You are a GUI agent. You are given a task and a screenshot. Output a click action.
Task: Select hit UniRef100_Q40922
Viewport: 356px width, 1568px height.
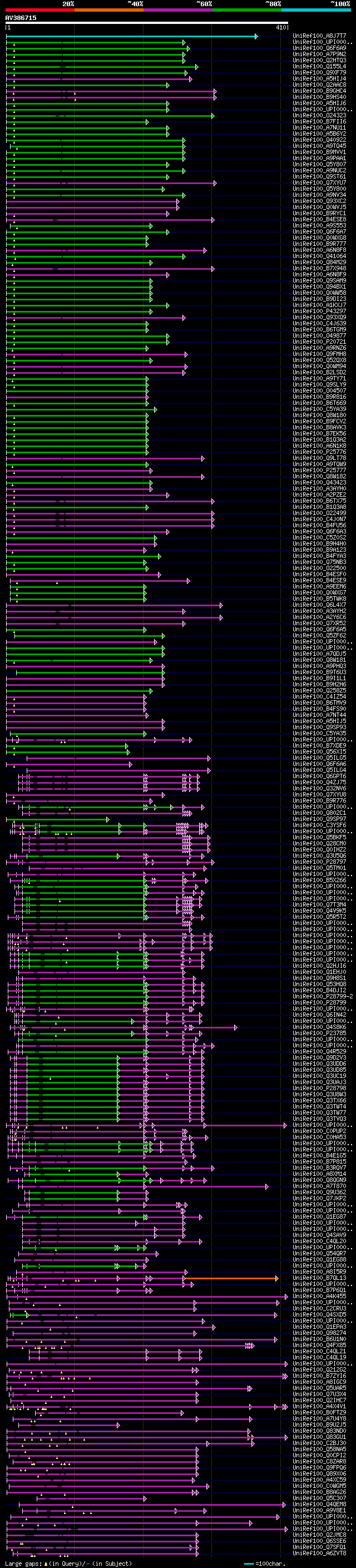coord(319,140)
